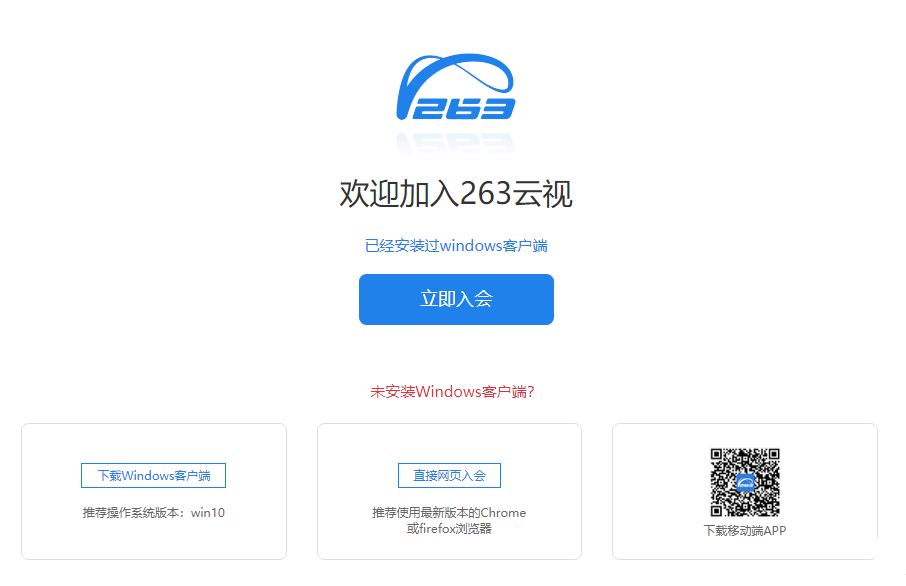Viewport: 906px width, 586px height.
Task: Download client via 下载Windows客户端 button
Action: (x=153, y=476)
